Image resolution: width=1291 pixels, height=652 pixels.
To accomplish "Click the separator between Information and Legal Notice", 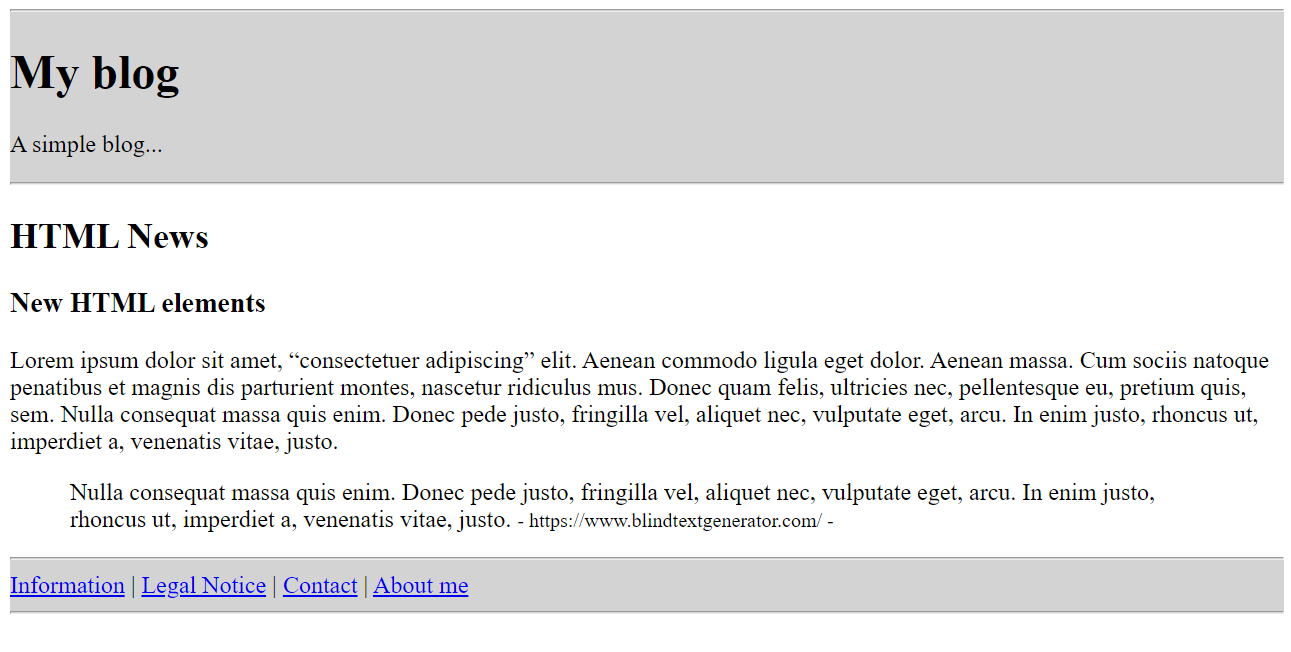I will tap(133, 586).
